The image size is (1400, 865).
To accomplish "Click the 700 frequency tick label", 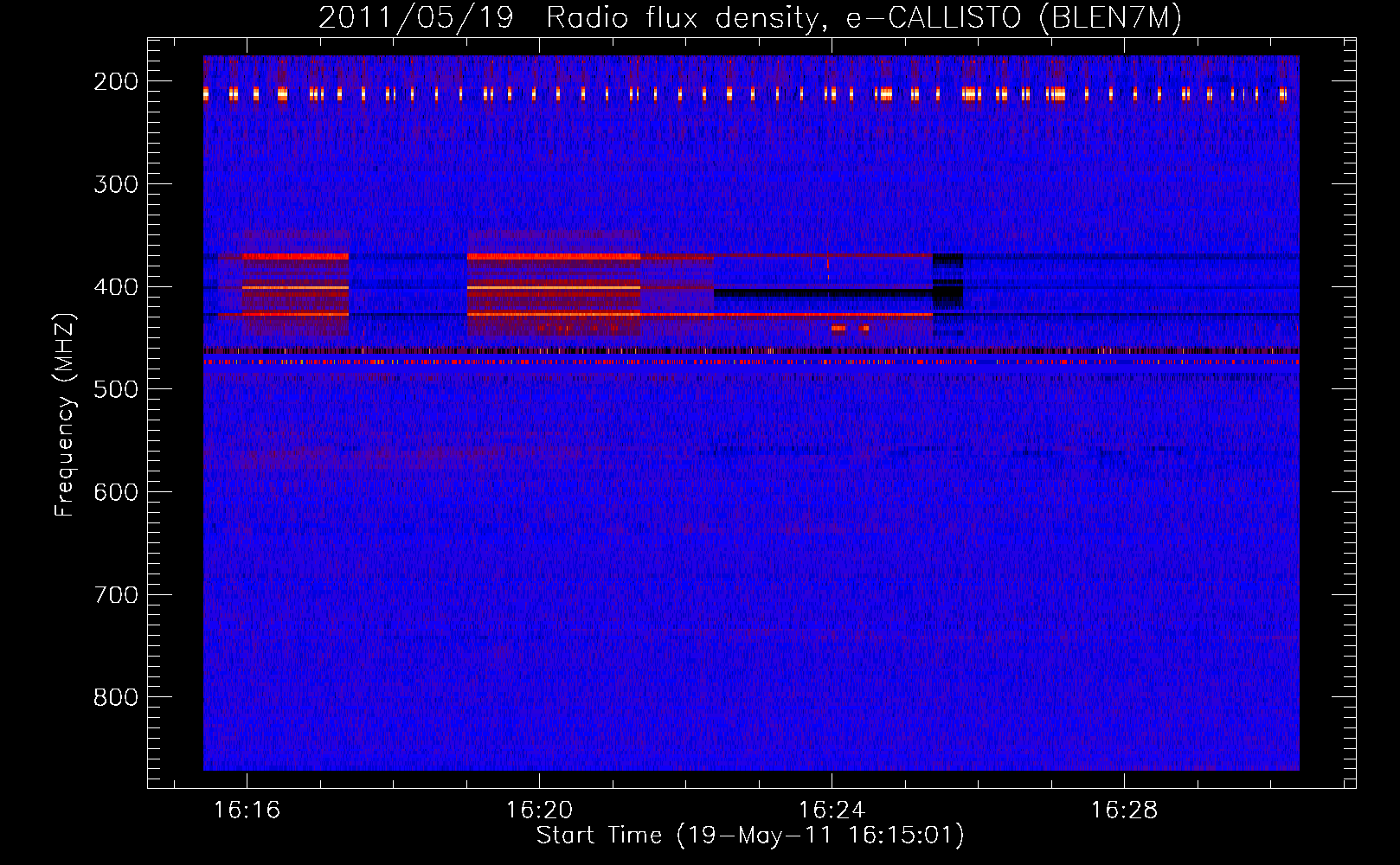I will click(116, 595).
